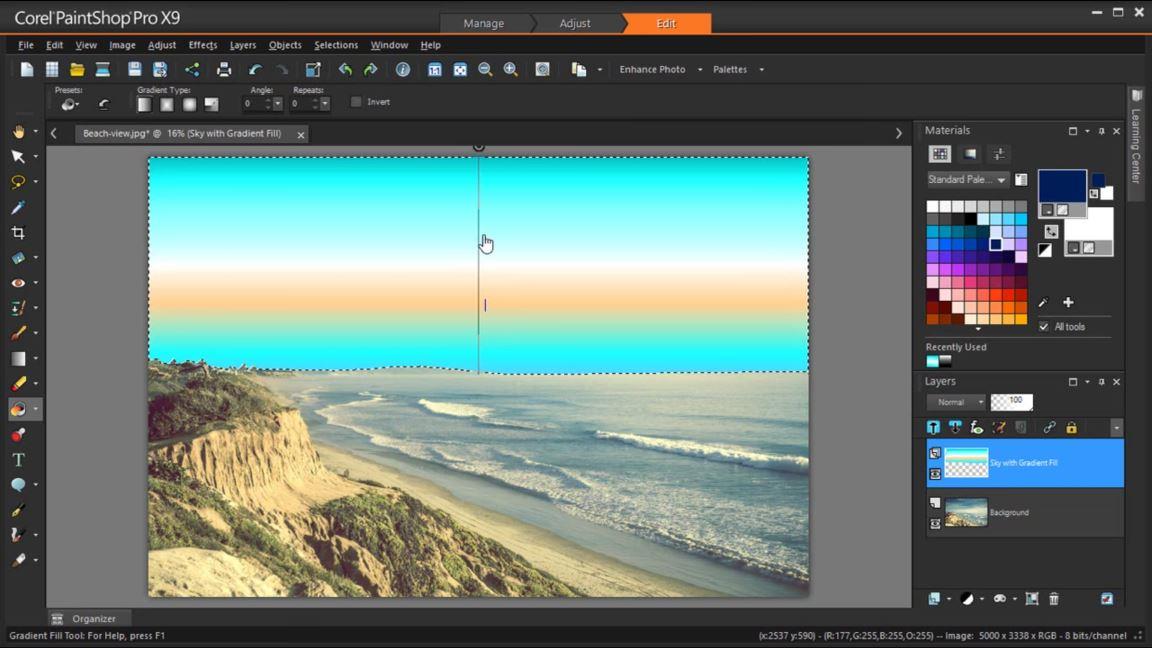Switch to the Adjust tab
Viewport: 1152px width, 648px height.
(575, 24)
